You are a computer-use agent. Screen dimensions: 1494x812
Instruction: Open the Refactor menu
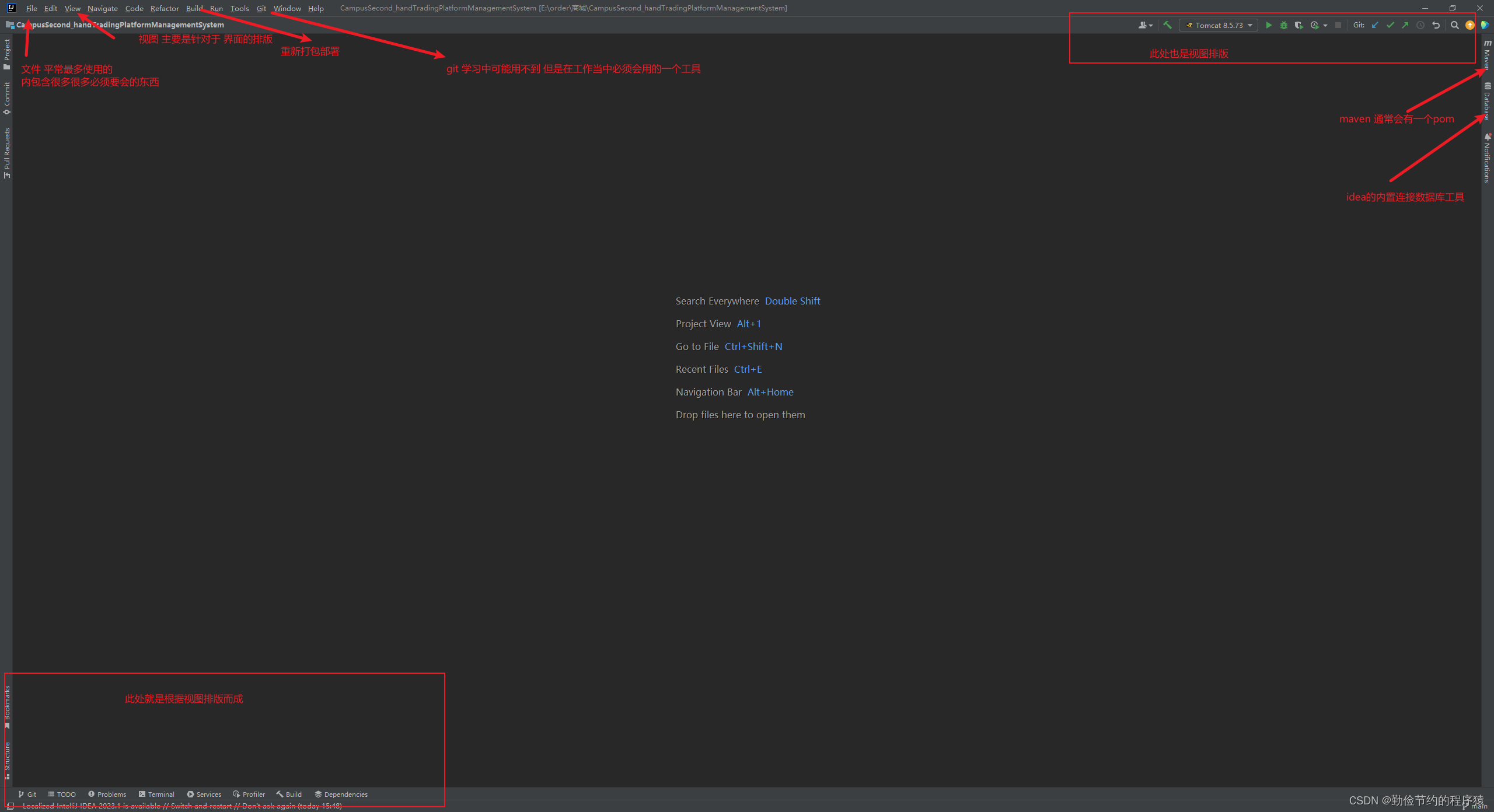(165, 8)
